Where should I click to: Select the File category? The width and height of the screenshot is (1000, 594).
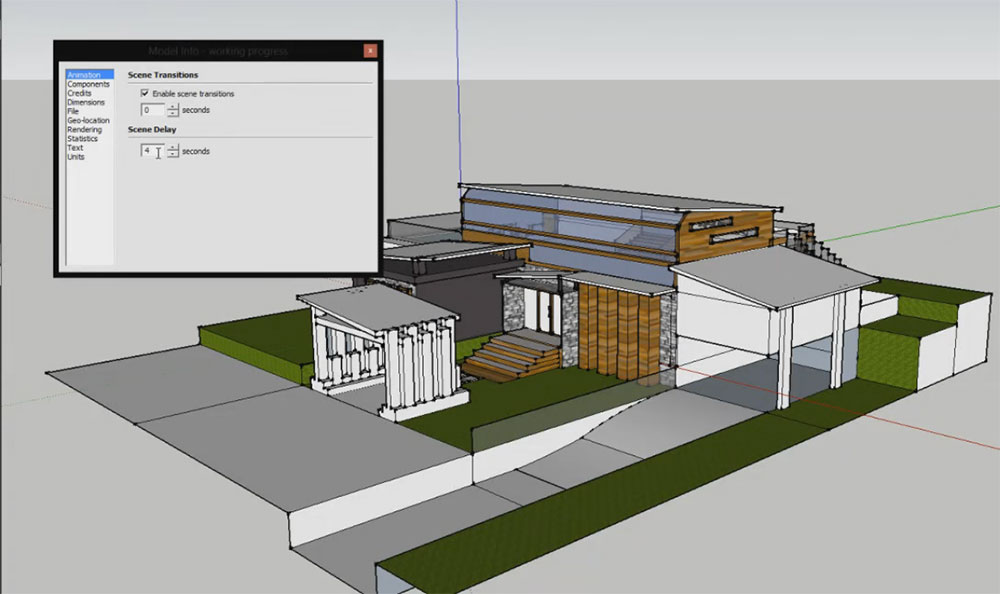pos(73,111)
